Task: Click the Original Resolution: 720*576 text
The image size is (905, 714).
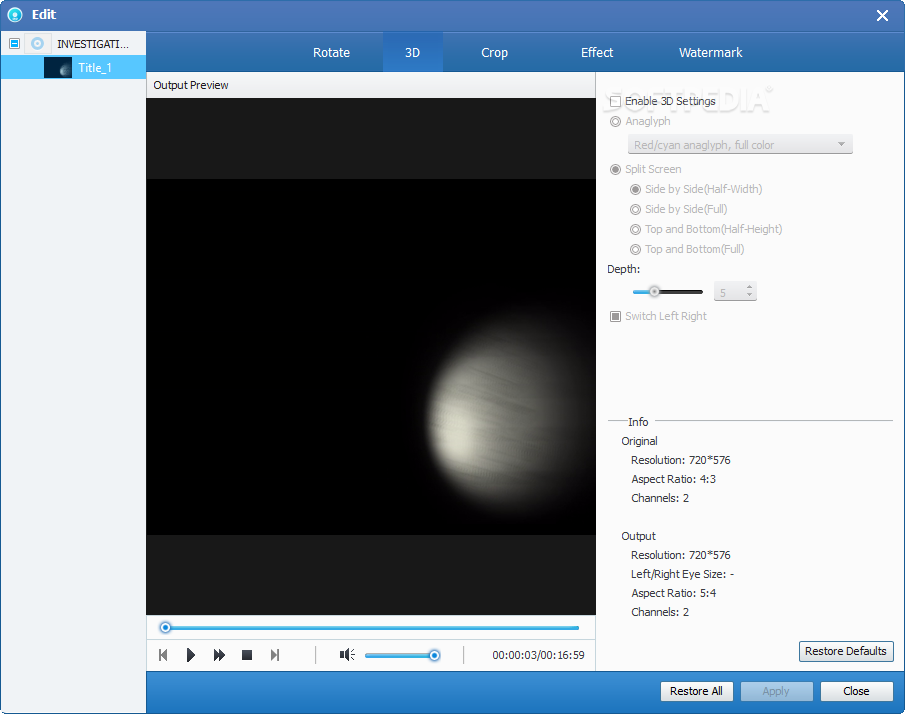Action: pyautogui.click(x=680, y=460)
